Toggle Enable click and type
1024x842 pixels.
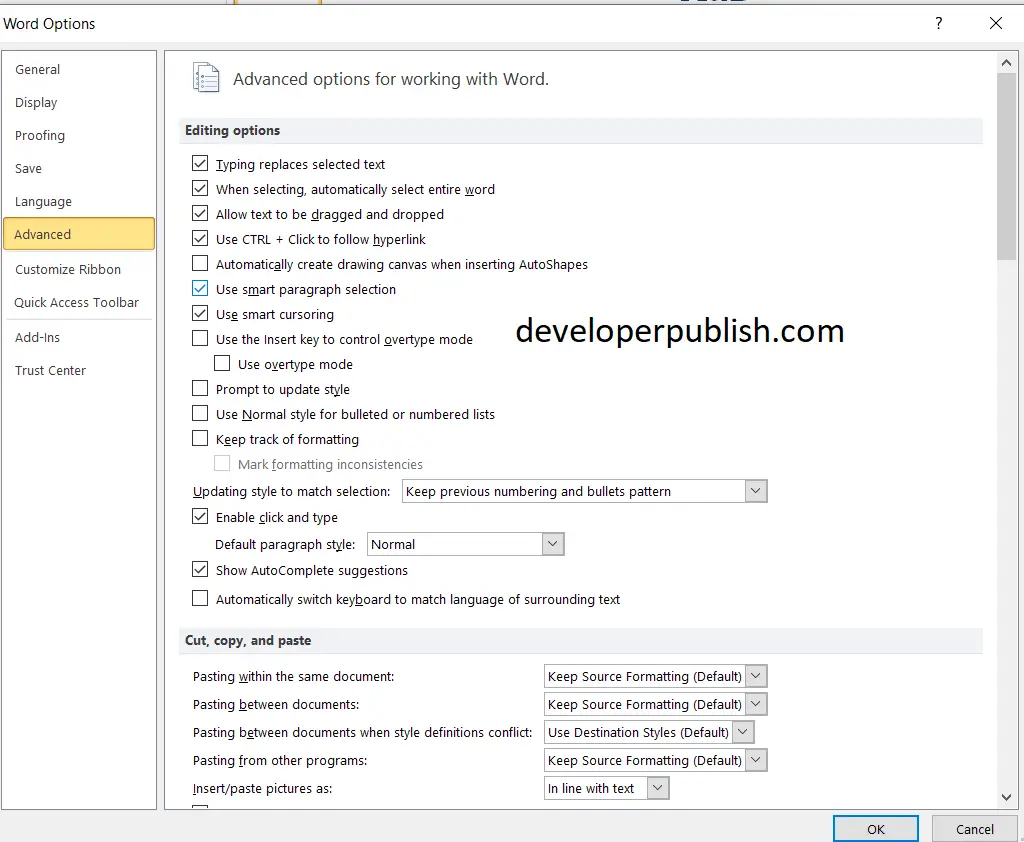pyautogui.click(x=200, y=517)
